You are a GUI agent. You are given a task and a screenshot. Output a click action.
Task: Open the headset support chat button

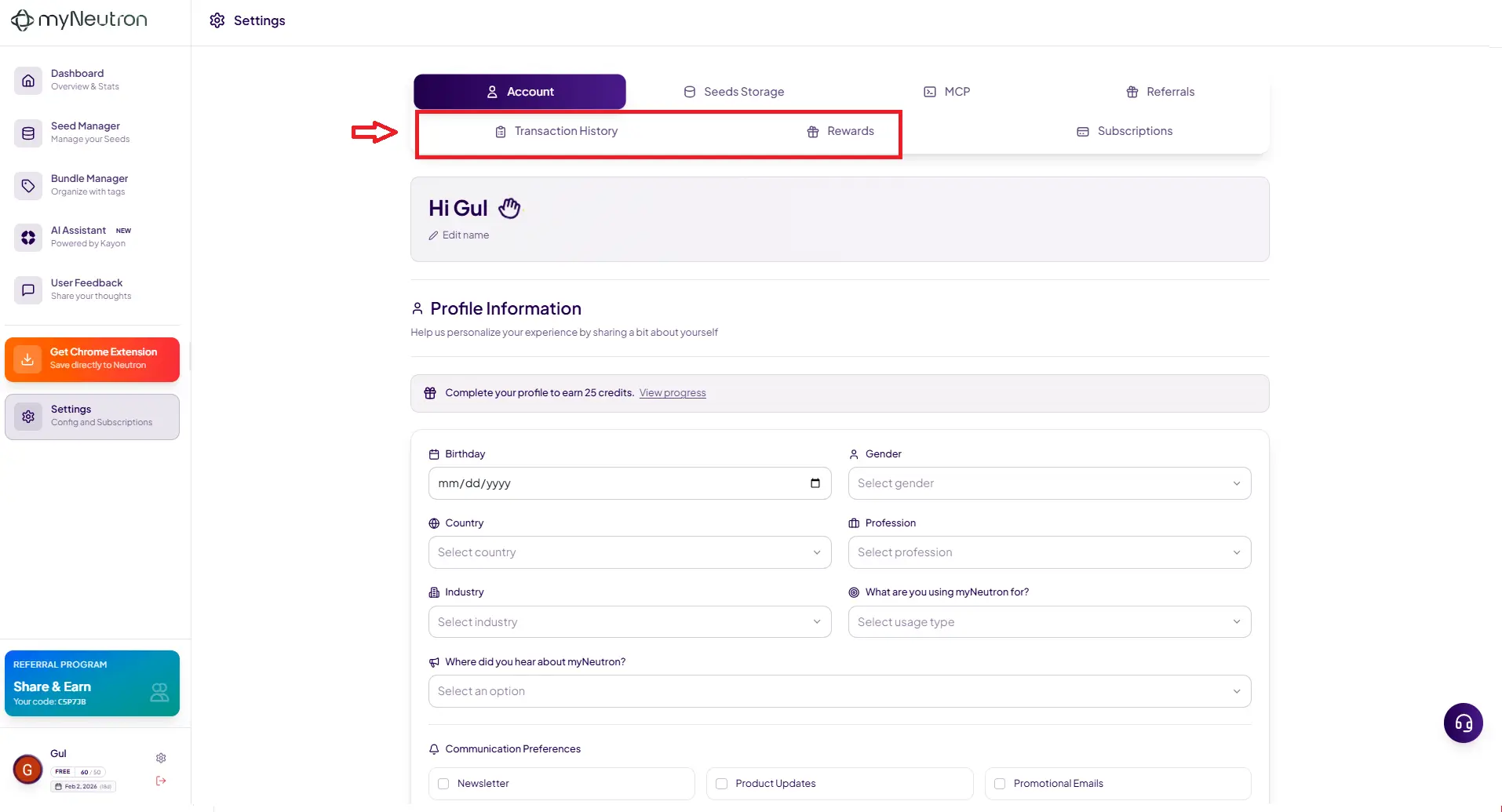1463,723
